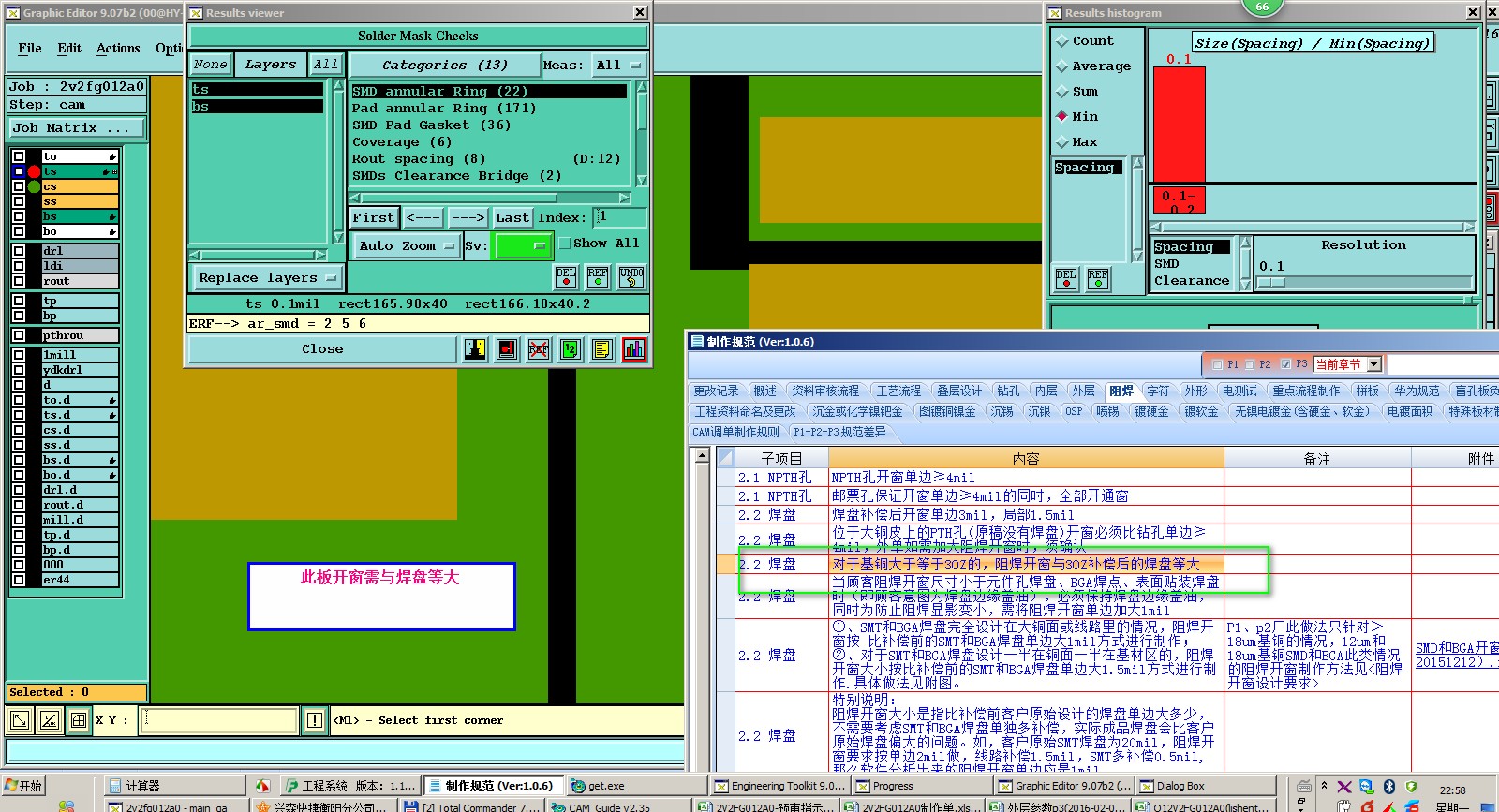Image resolution: width=1499 pixels, height=812 pixels.
Task: Toggle the P3 checkbox in 制作规范
Action: click(1285, 364)
